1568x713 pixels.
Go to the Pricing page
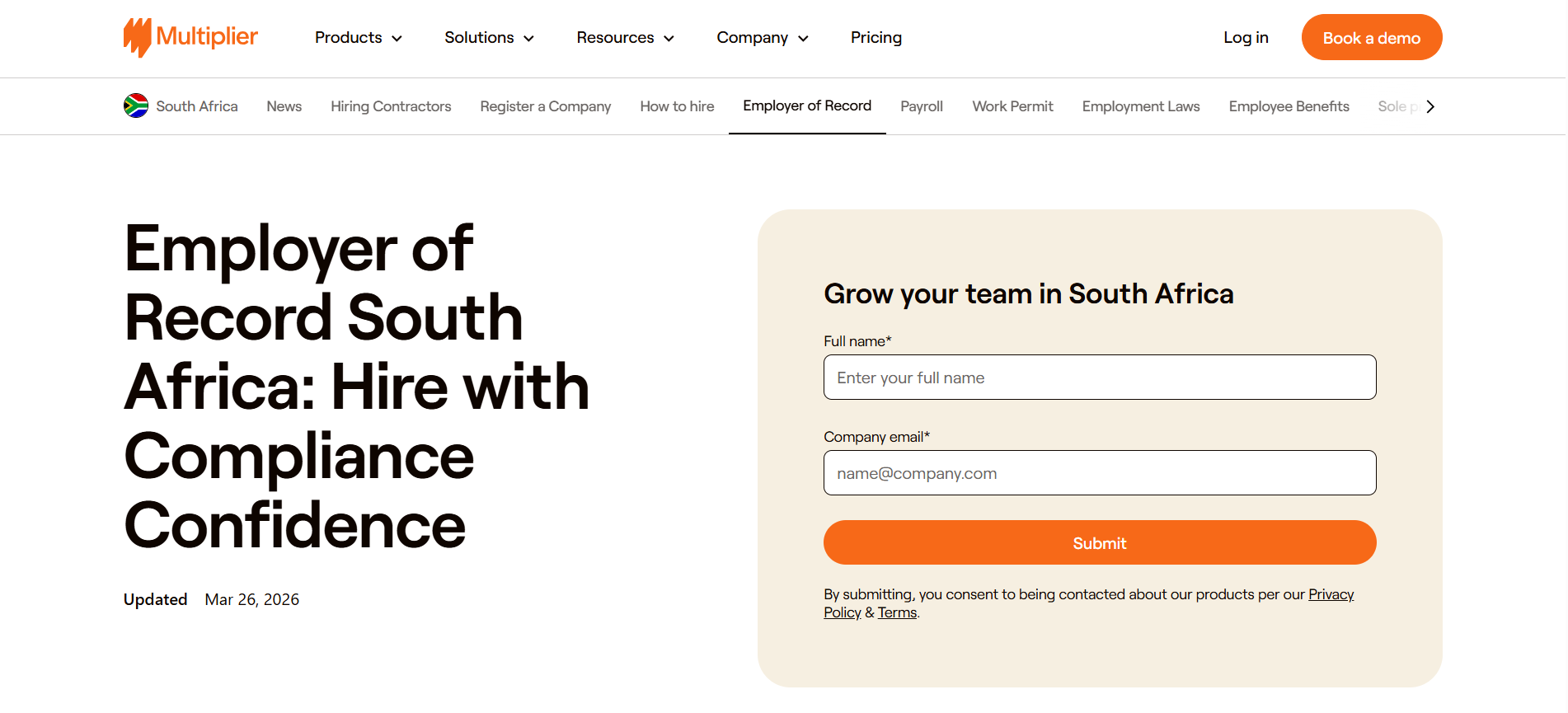pyautogui.click(x=876, y=38)
